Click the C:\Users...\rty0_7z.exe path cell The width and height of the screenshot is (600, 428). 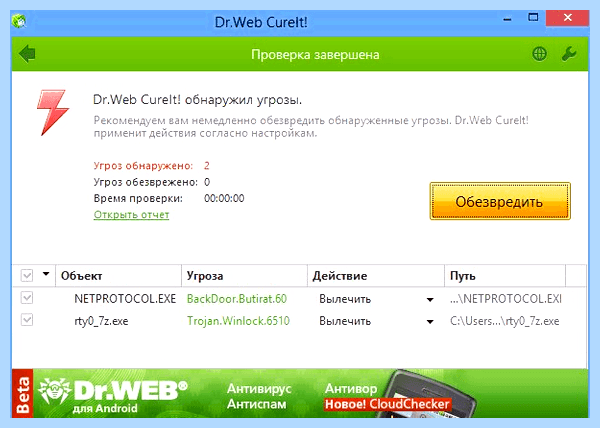504,321
